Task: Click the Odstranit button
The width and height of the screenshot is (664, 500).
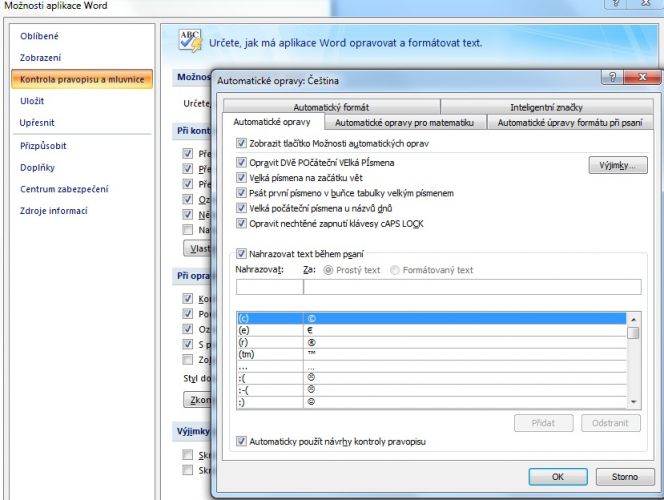Action: (x=611, y=423)
